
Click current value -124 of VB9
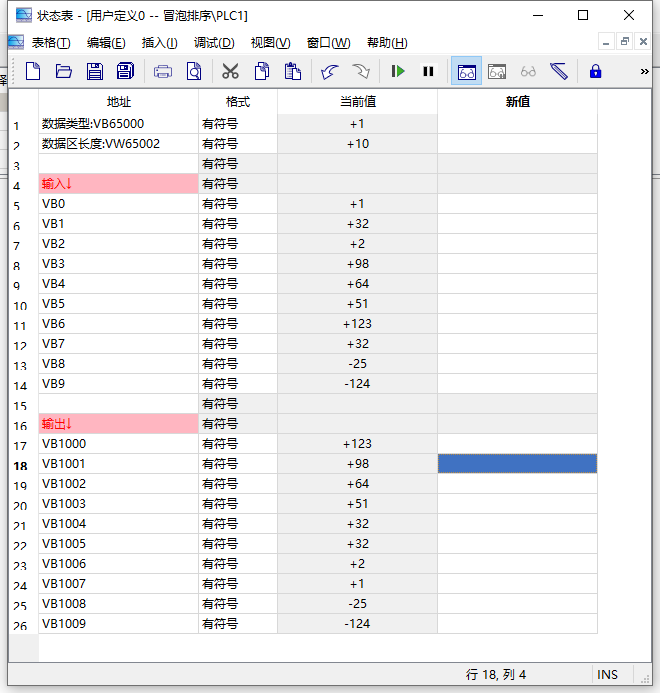358,384
